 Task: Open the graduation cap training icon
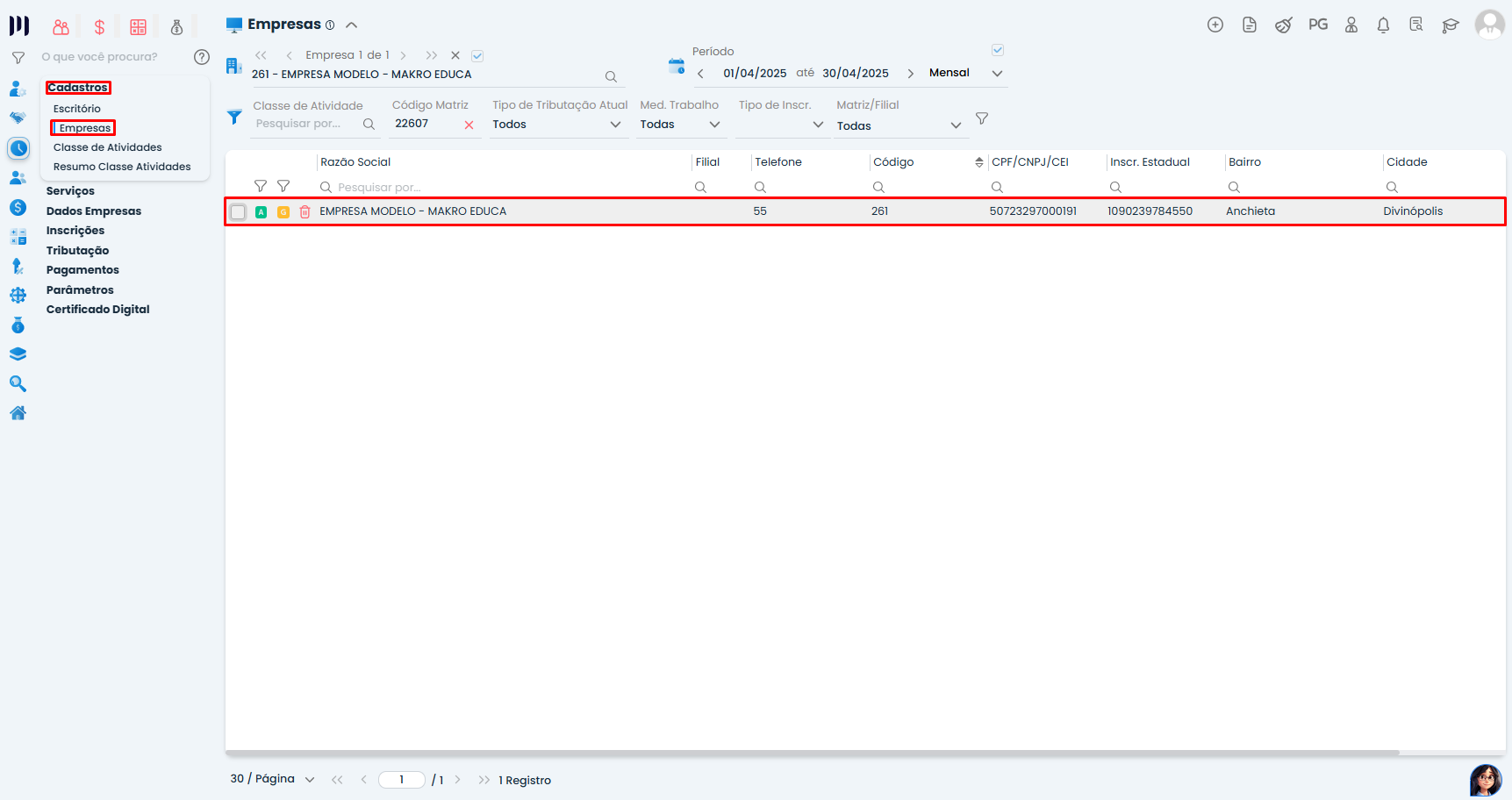point(1450,25)
